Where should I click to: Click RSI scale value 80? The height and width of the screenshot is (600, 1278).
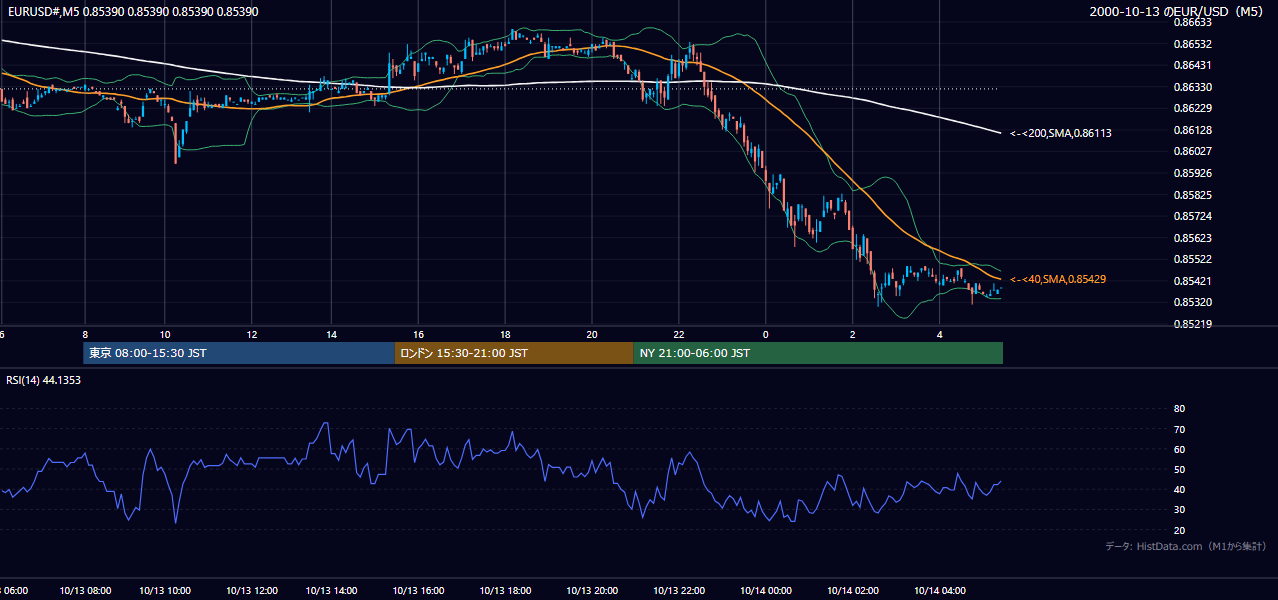tap(1179, 409)
